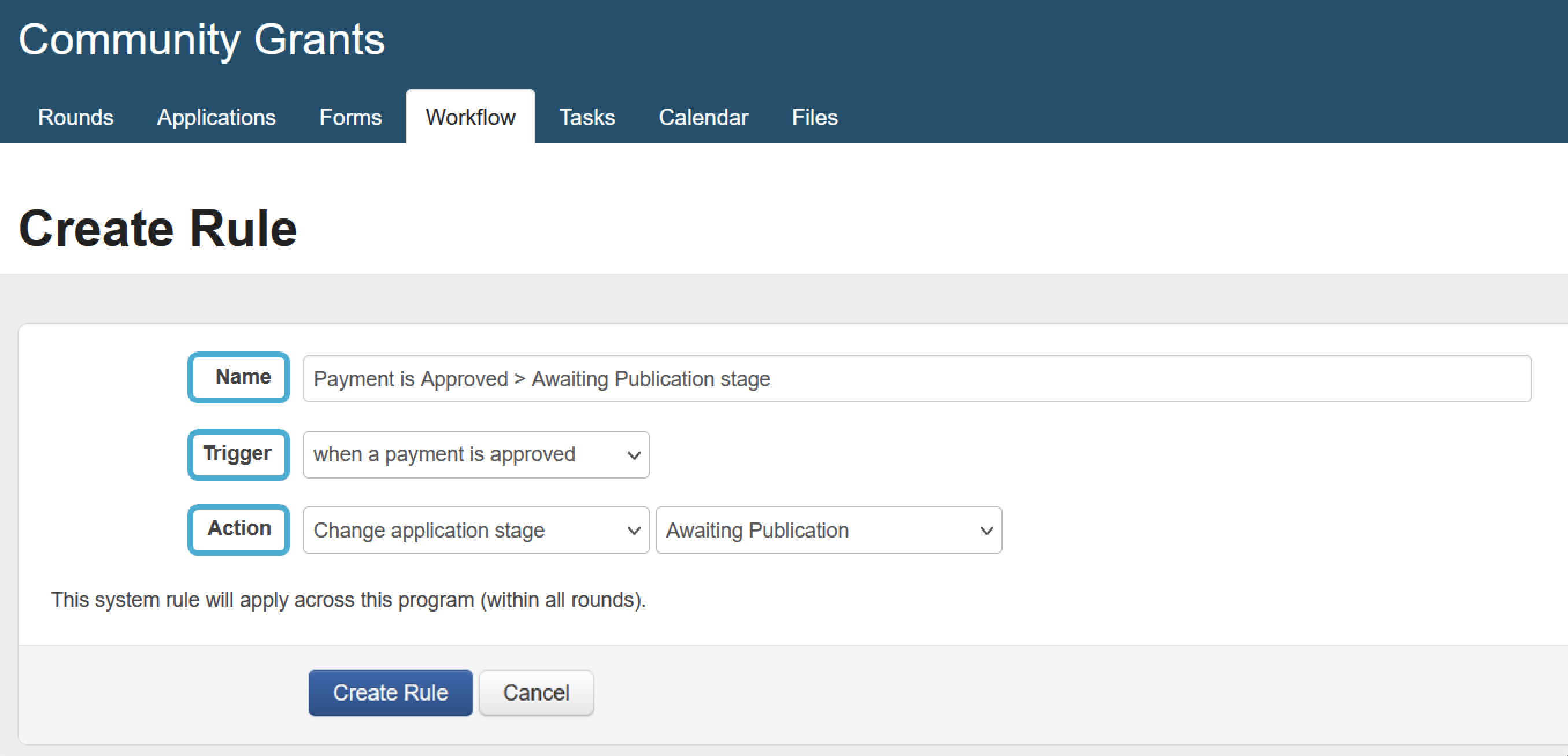Select the Workflow tab

470,117
